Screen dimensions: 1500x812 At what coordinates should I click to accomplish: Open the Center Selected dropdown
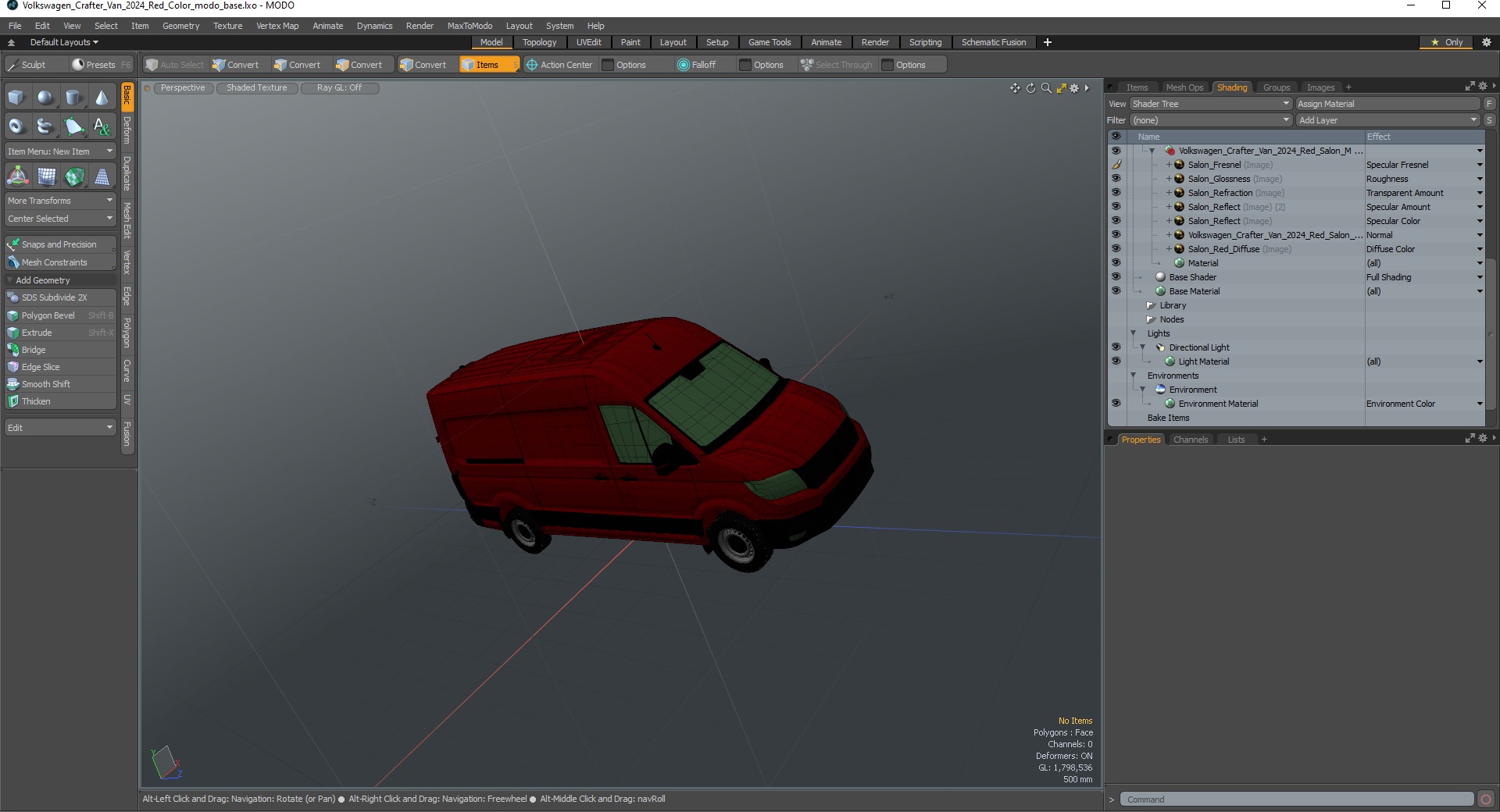(x=60, y=219)
